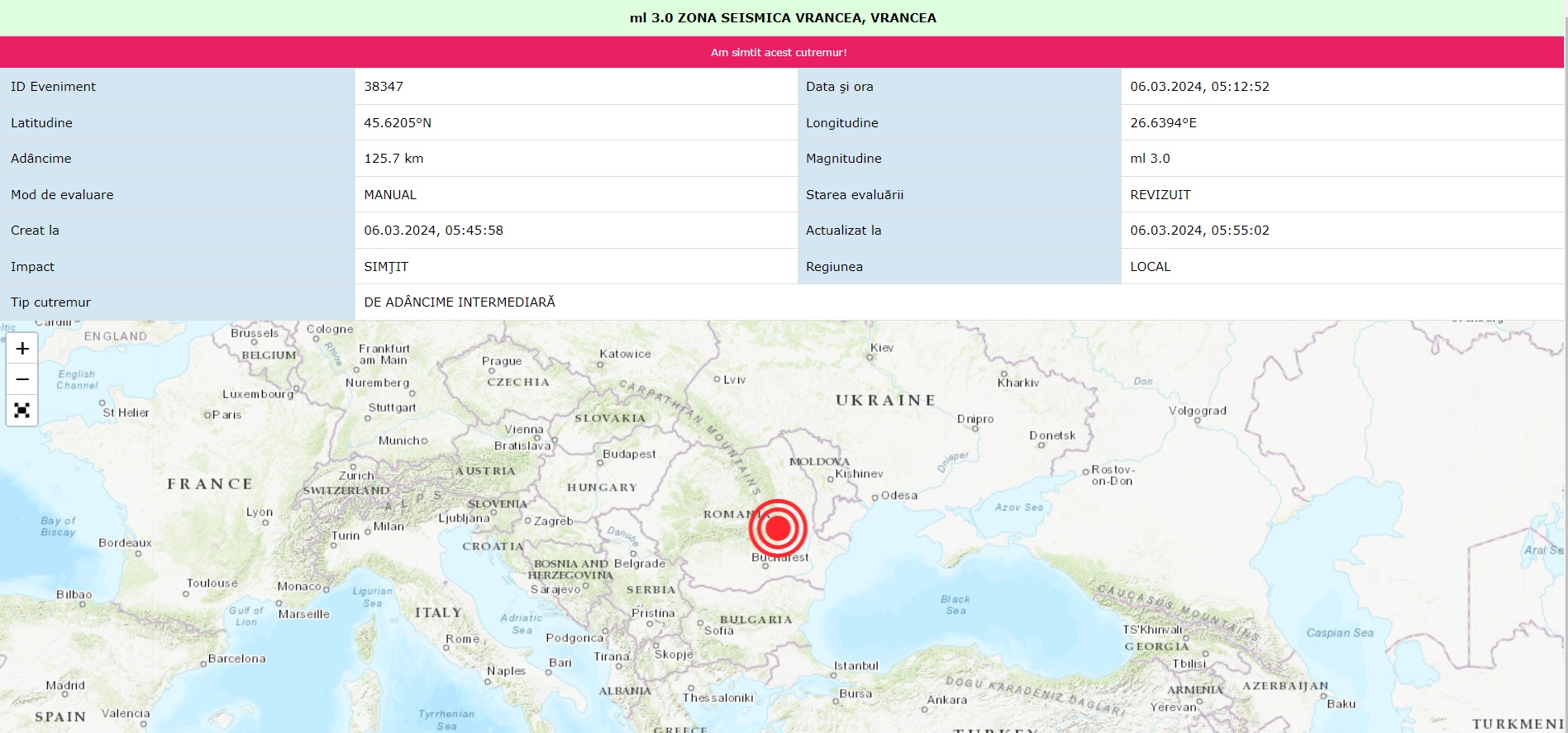Select the MANUAL evaluation mode cell
Image resolution: width=1568 pixels, height=733 pixels.
[x=390, y=195]
